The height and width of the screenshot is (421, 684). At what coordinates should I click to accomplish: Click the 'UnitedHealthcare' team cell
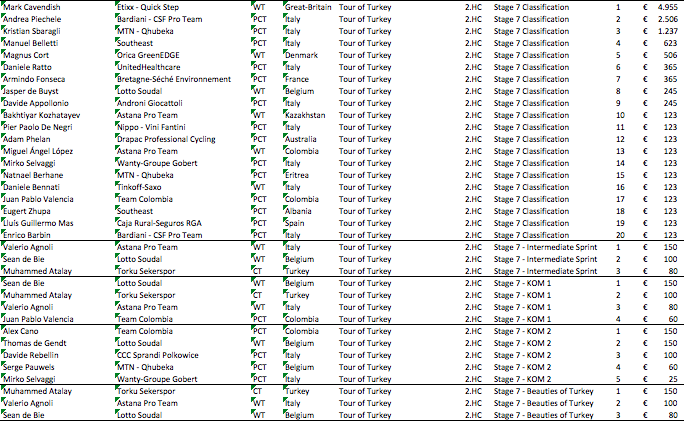[149, 67]
